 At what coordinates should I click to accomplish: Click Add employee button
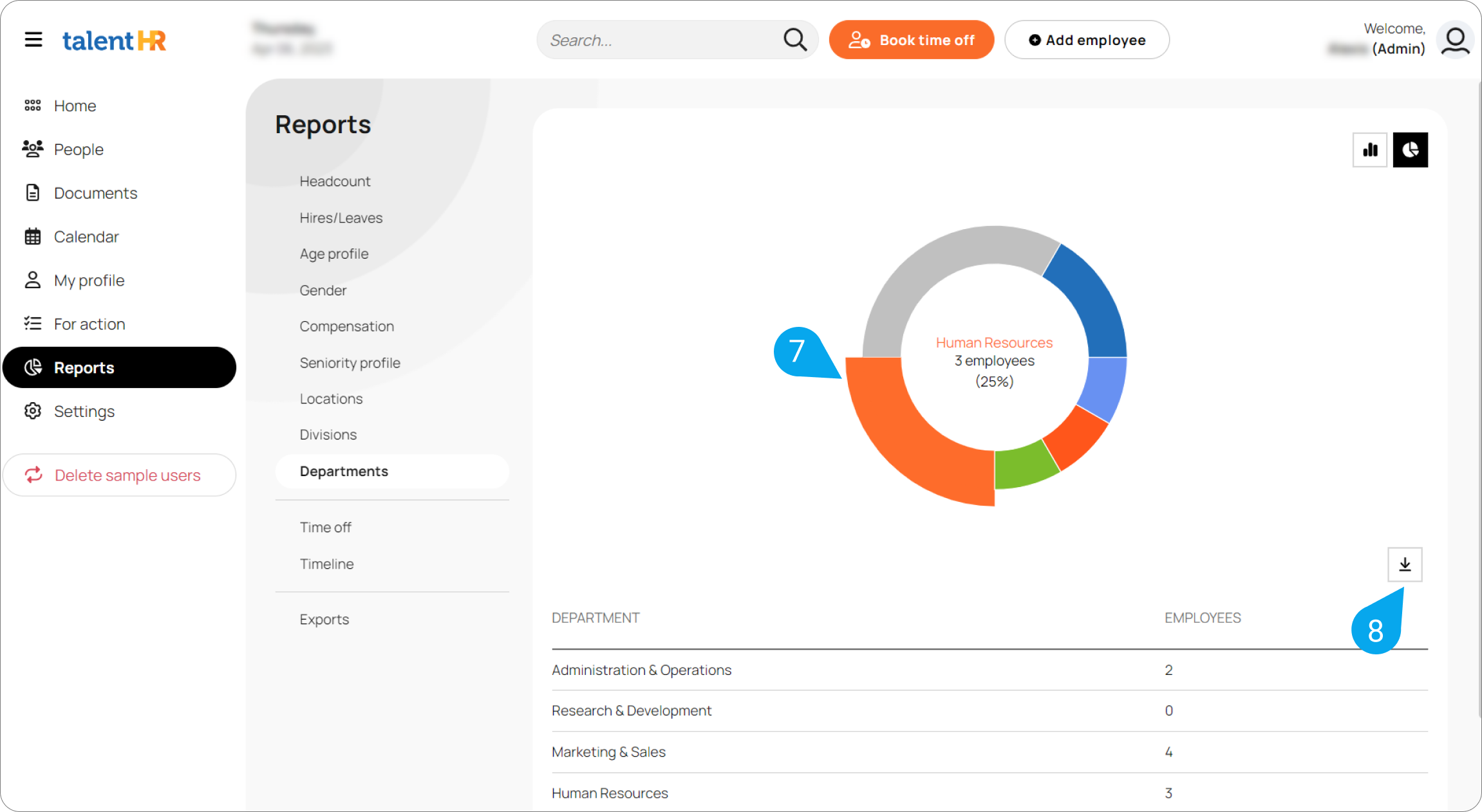(1087, 40)
